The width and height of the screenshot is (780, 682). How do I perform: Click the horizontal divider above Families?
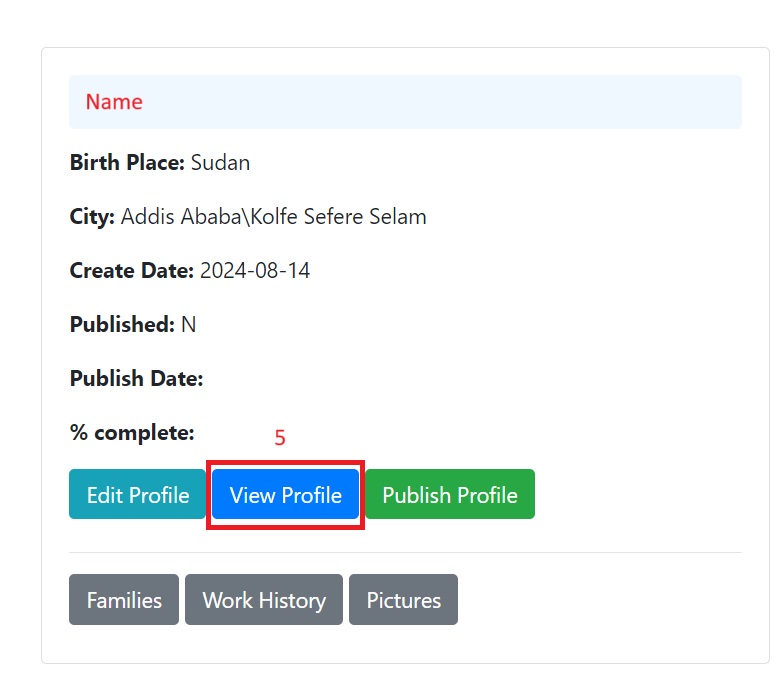click(405, 552)
